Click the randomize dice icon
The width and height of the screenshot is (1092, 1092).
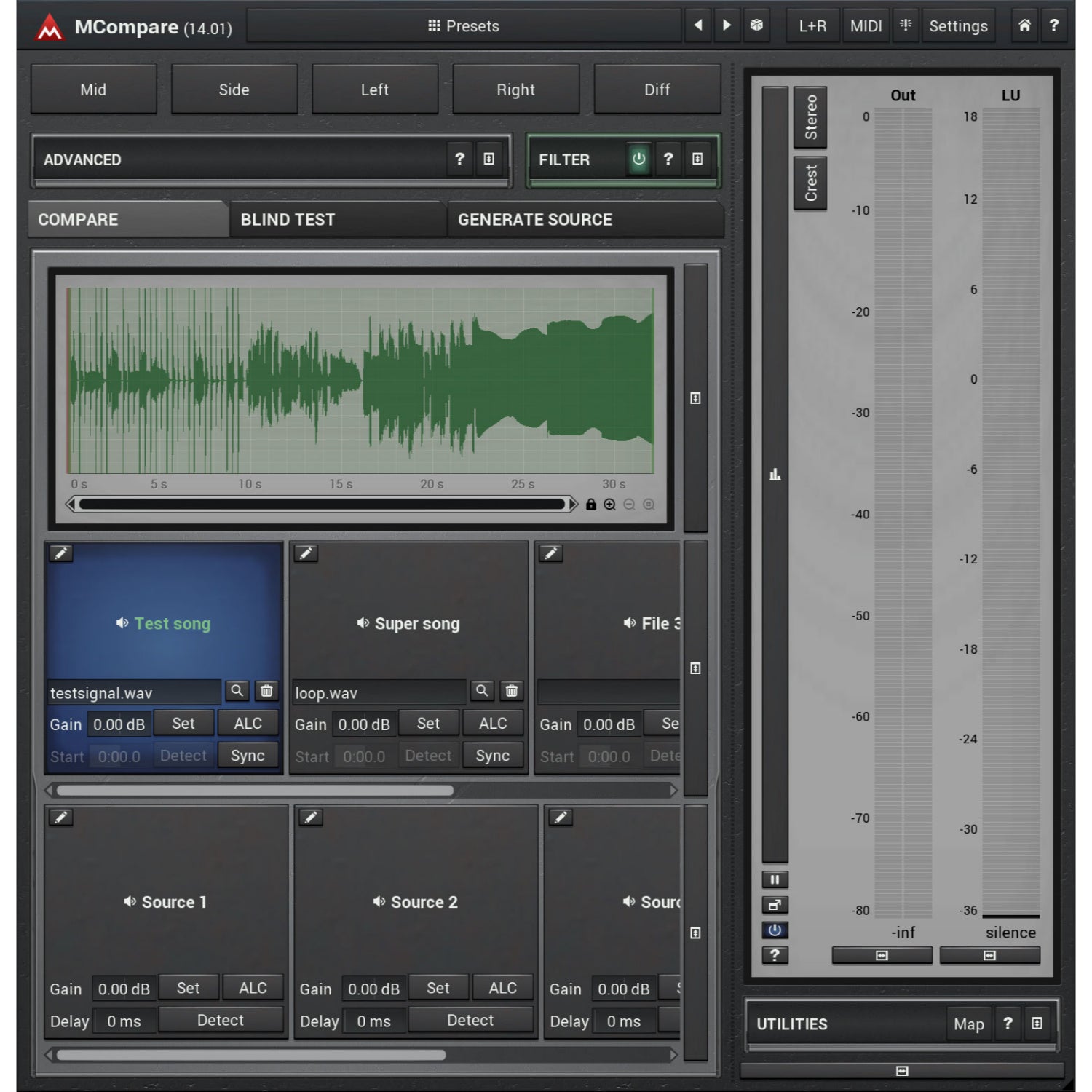756,25
